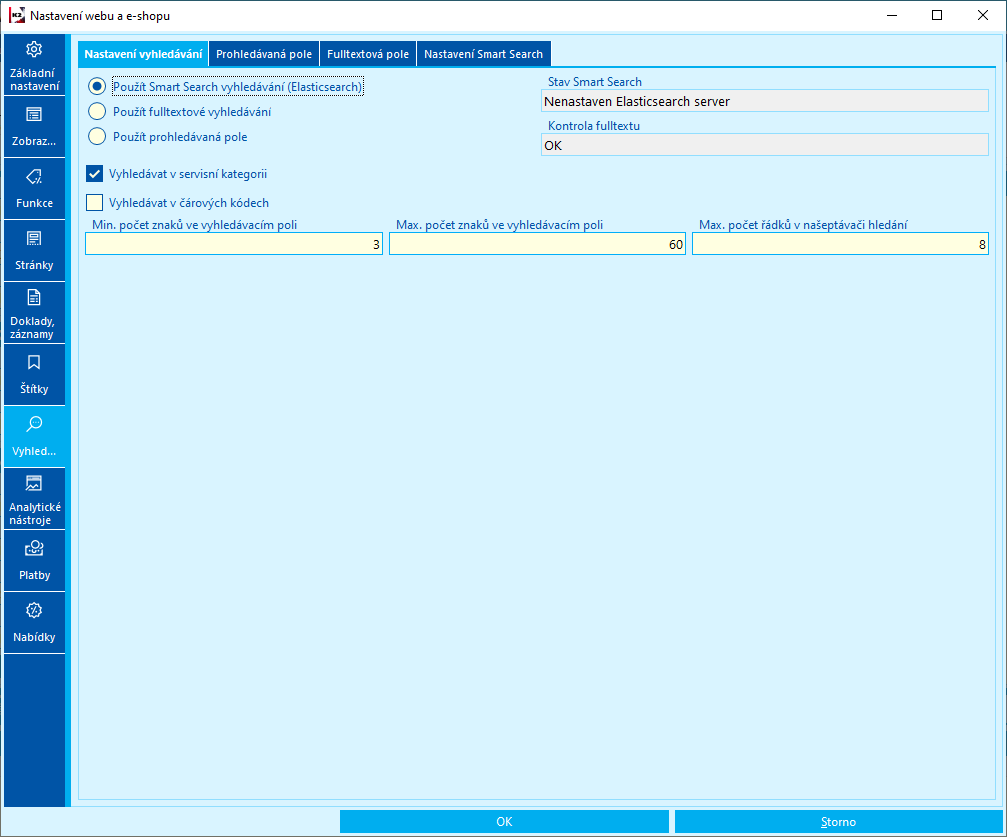Click the K2 application icon in title bar
The height and width of the screenshot is (837, 1007).
point(17,15)
